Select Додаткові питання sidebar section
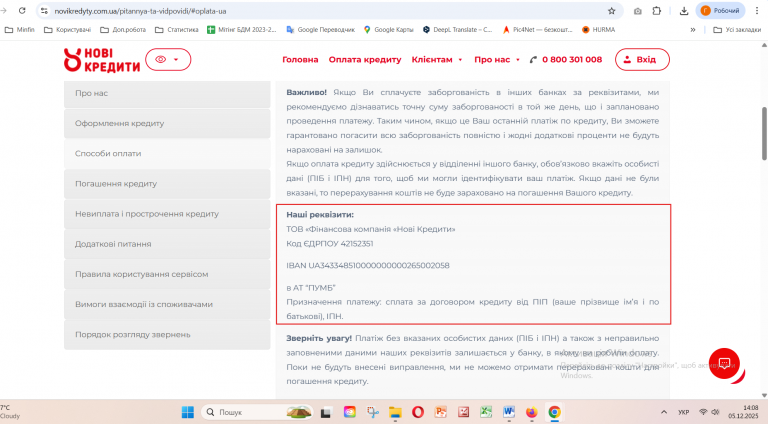This screenshot has width=768, height=424. coord(167,244)
